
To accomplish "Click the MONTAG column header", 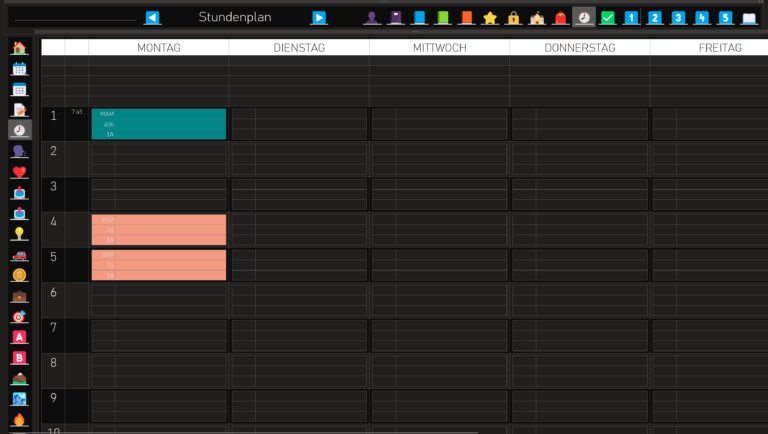I will pyautogui.click(x=159, y=48).
